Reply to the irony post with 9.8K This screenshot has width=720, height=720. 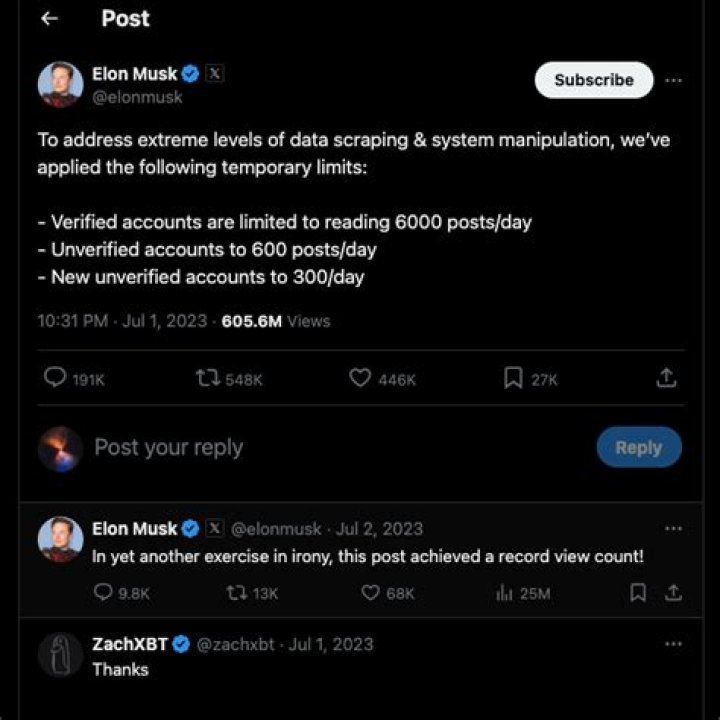103,593
